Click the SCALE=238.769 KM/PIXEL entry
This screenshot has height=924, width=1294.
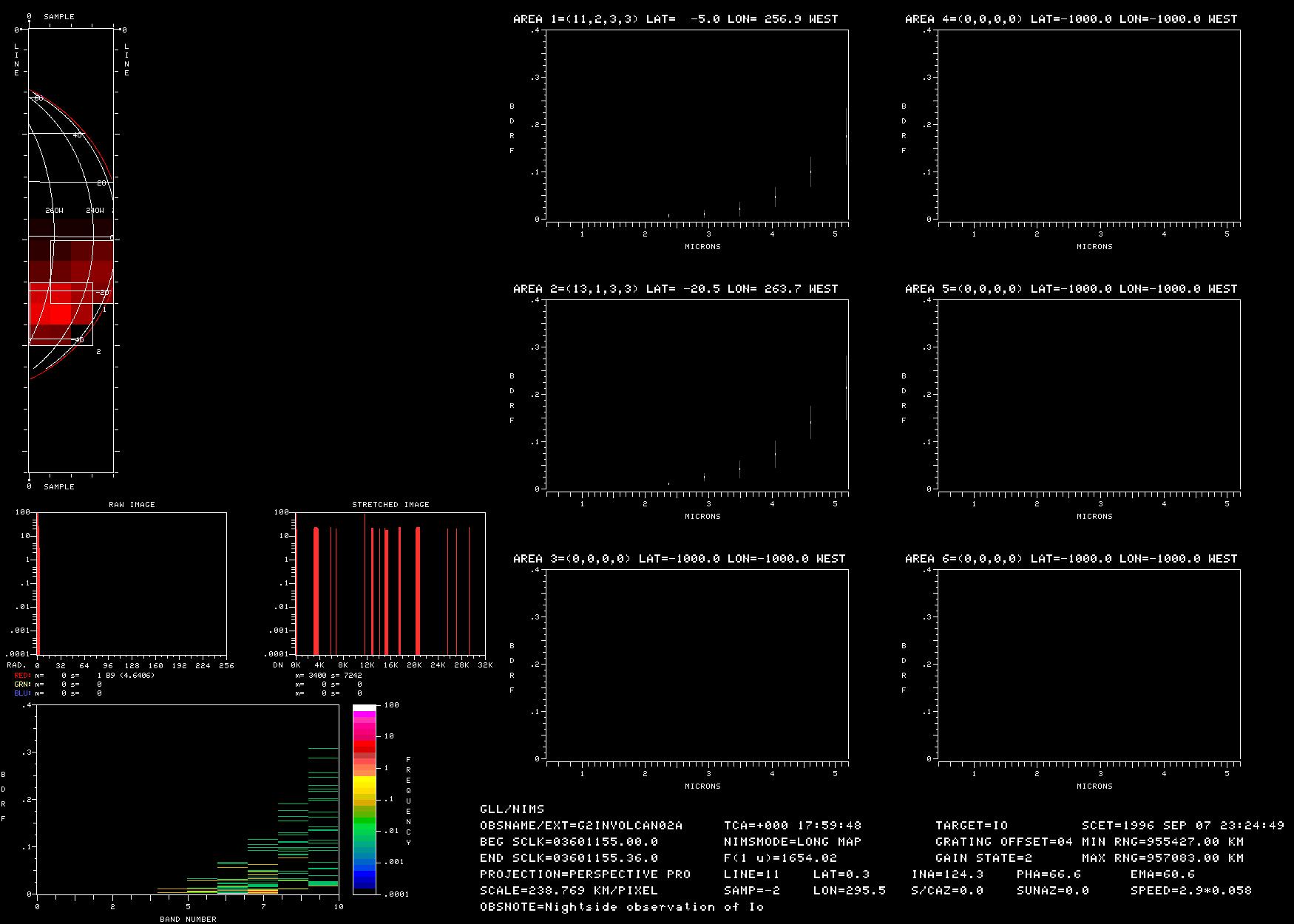(569, 891)
